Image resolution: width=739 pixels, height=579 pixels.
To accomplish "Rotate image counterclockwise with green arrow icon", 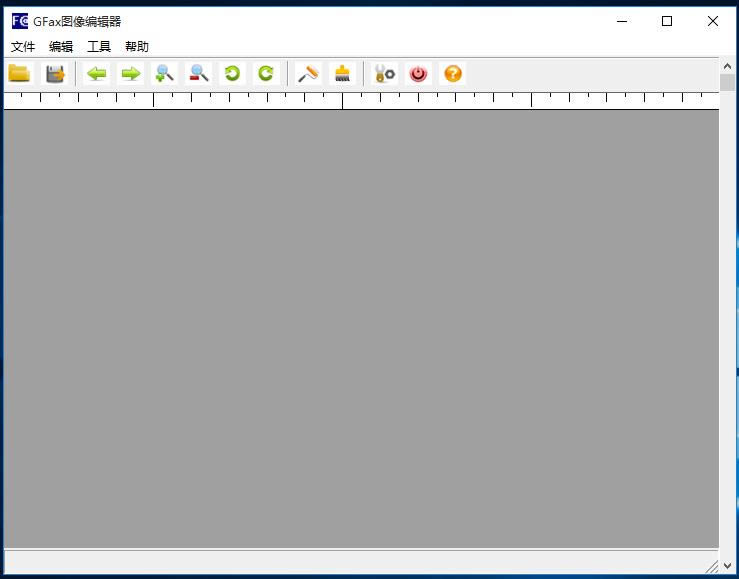I will coord(232,73).
